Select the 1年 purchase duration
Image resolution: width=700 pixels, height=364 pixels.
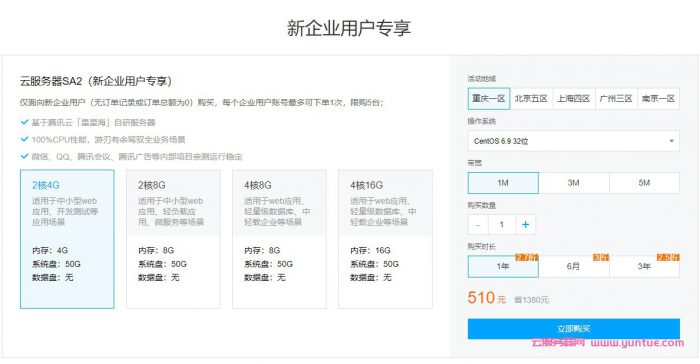[503, 266]
